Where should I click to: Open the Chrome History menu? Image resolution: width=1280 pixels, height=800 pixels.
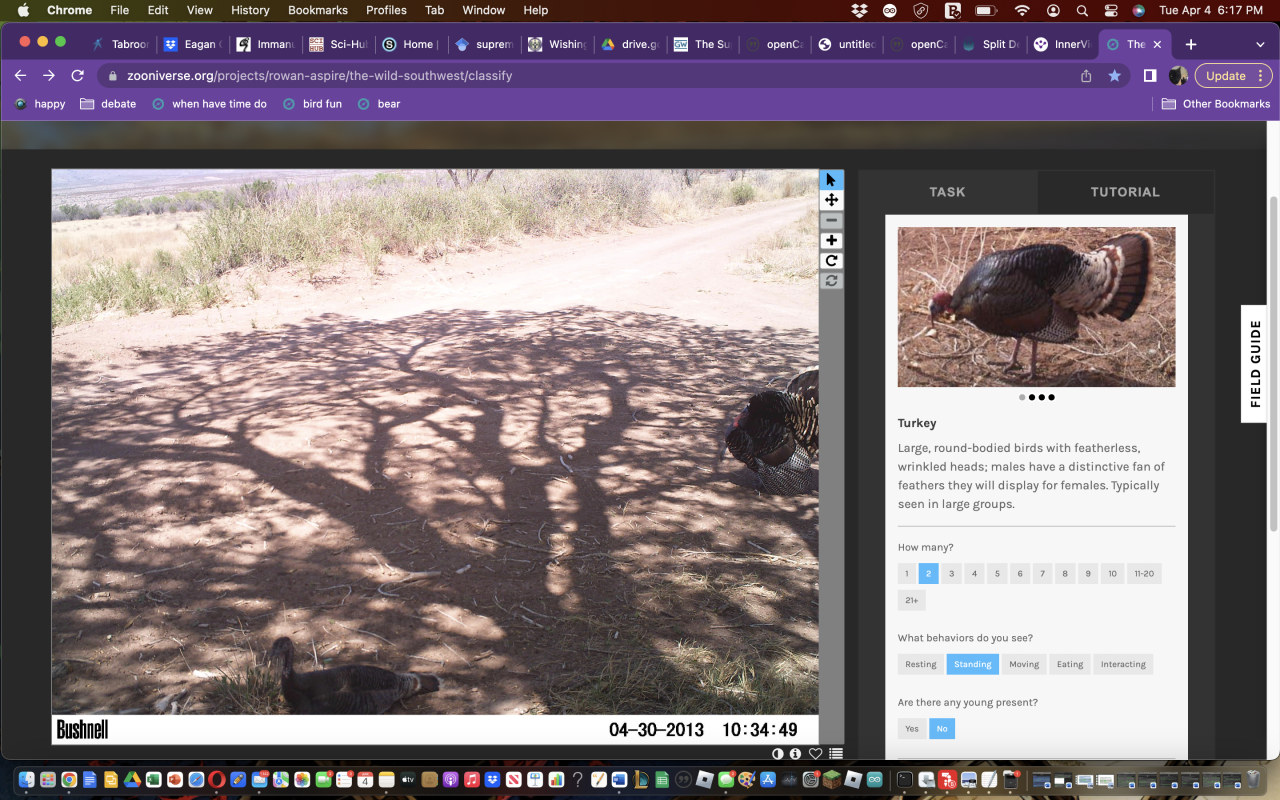click(250, 10)
